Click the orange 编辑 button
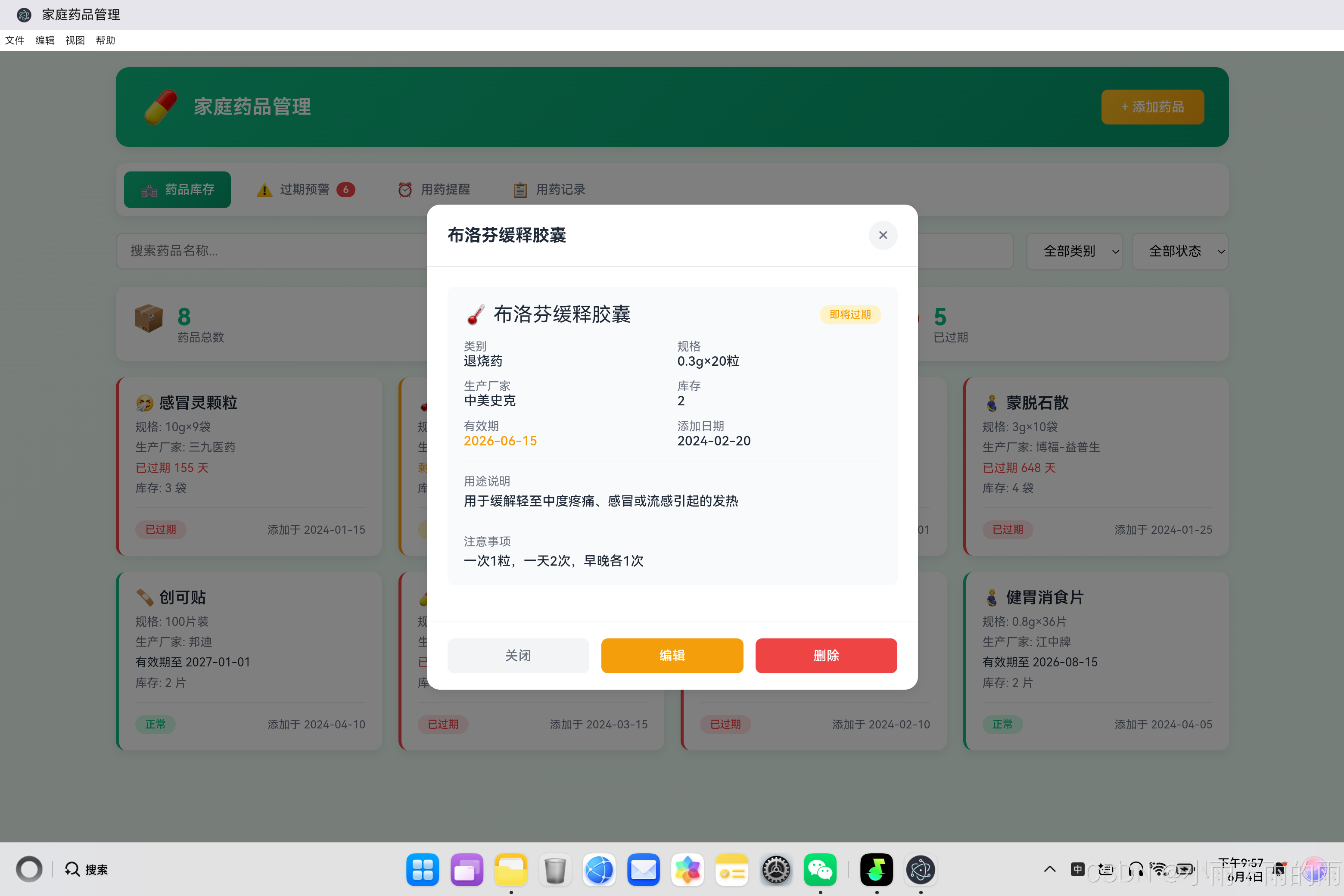 pyautogui.click(x=672, y=656)
